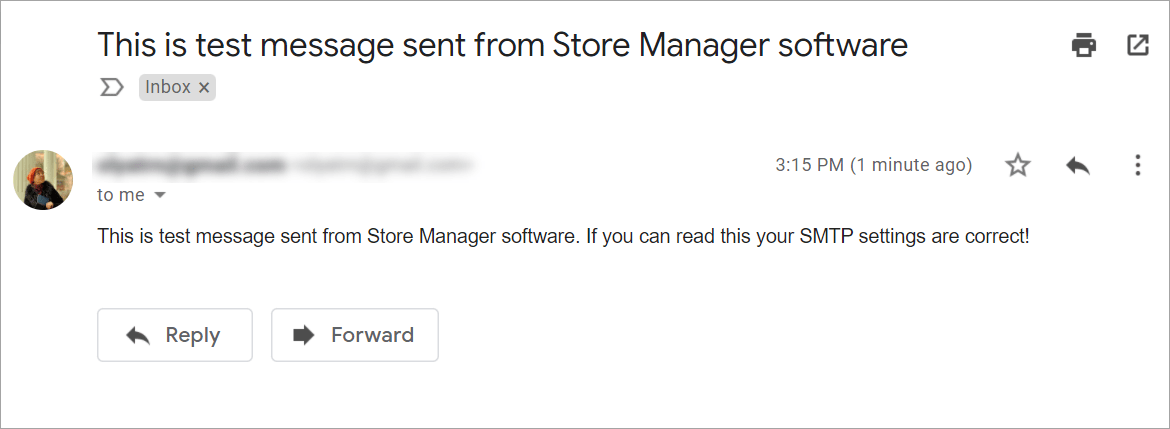Click the Inbox label chip text
The width and height of the screenshot is (1170, 429).
click(x=167, y=88)
